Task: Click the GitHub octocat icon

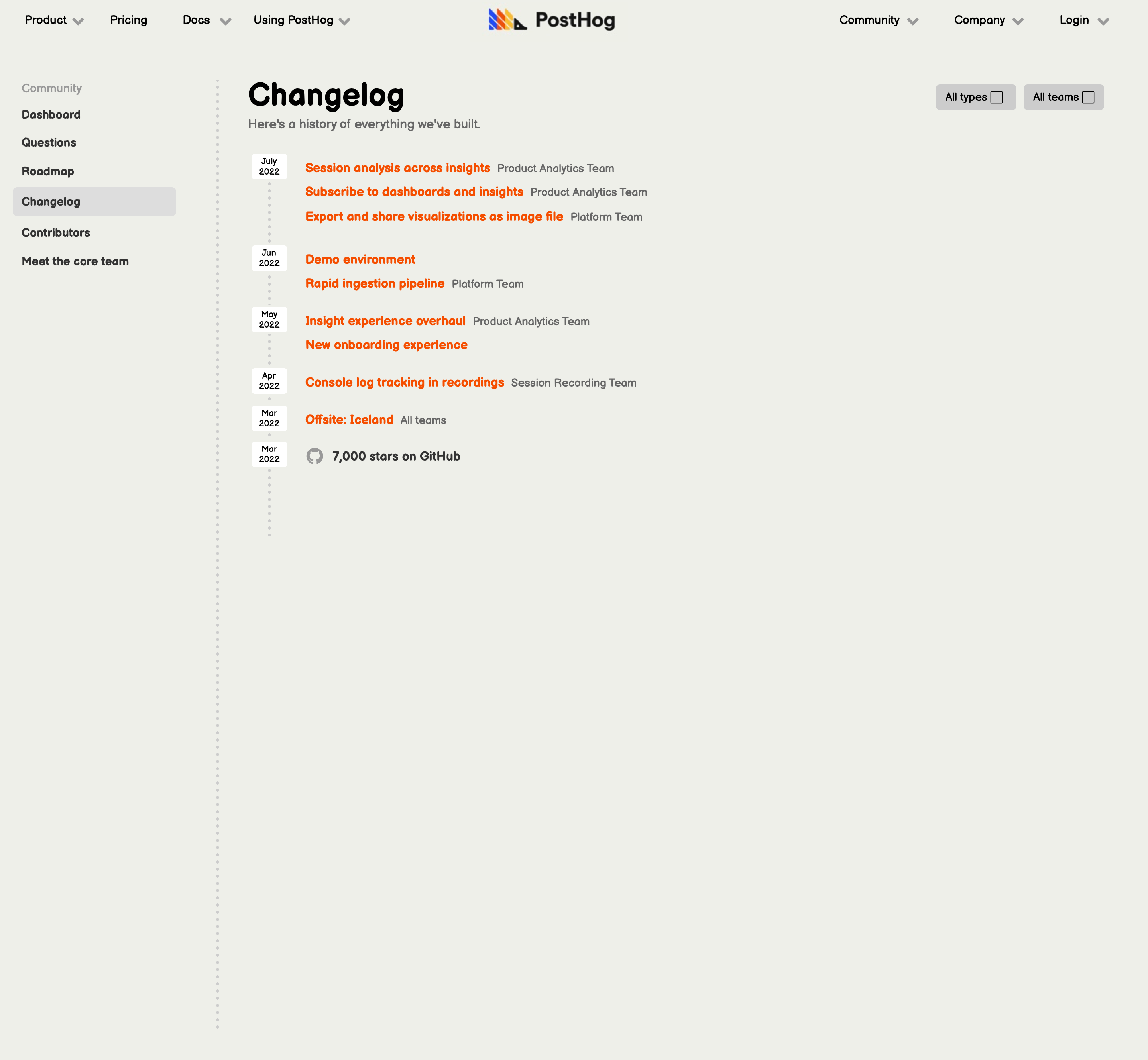Action: tap(315, 456)
